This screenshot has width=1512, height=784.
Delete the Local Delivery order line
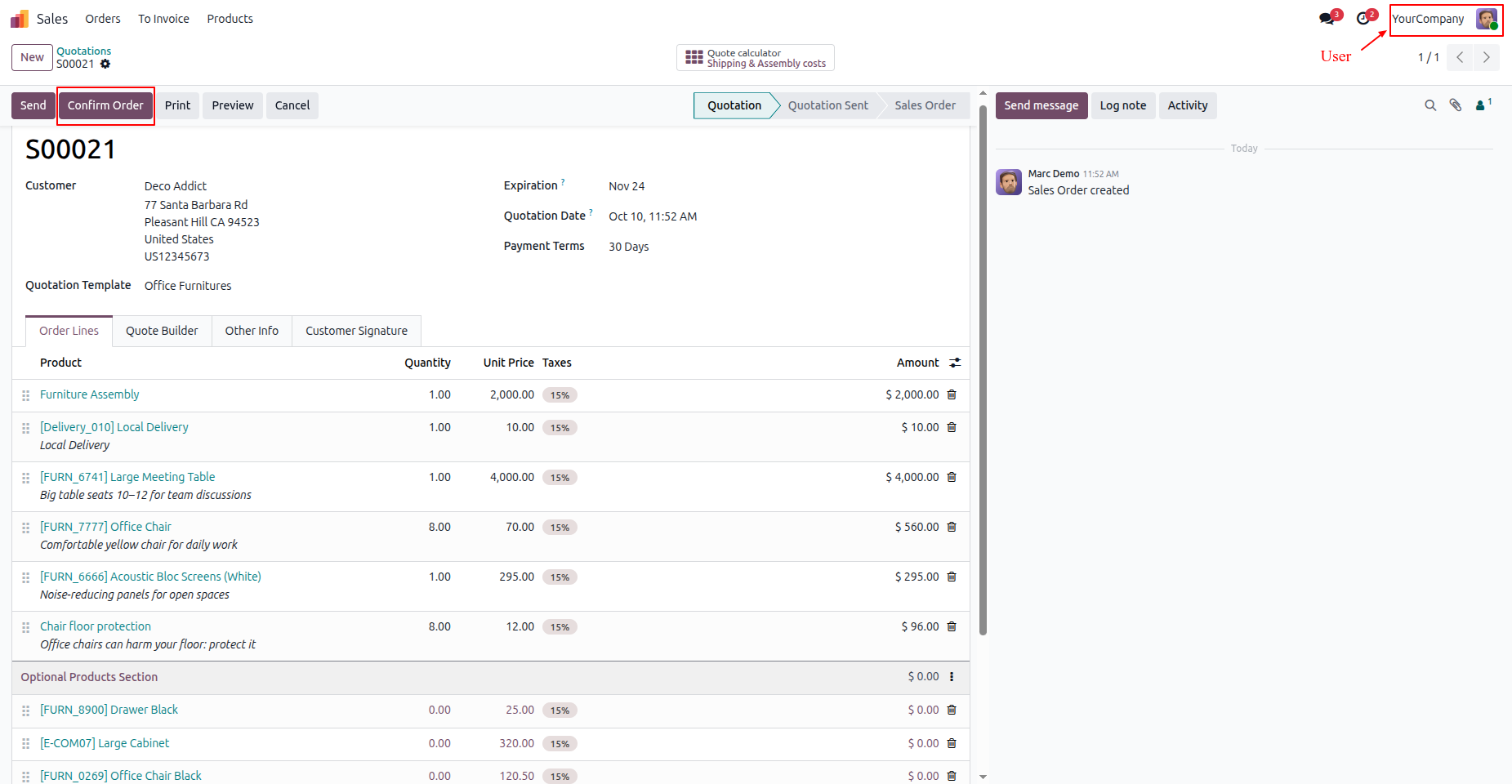952,427
